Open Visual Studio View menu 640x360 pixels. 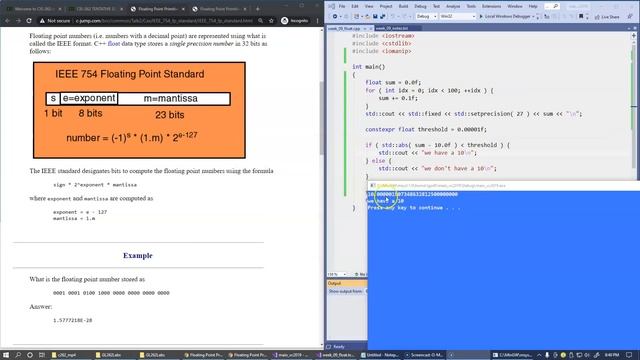pyautogui.click(x=369, y=6)
